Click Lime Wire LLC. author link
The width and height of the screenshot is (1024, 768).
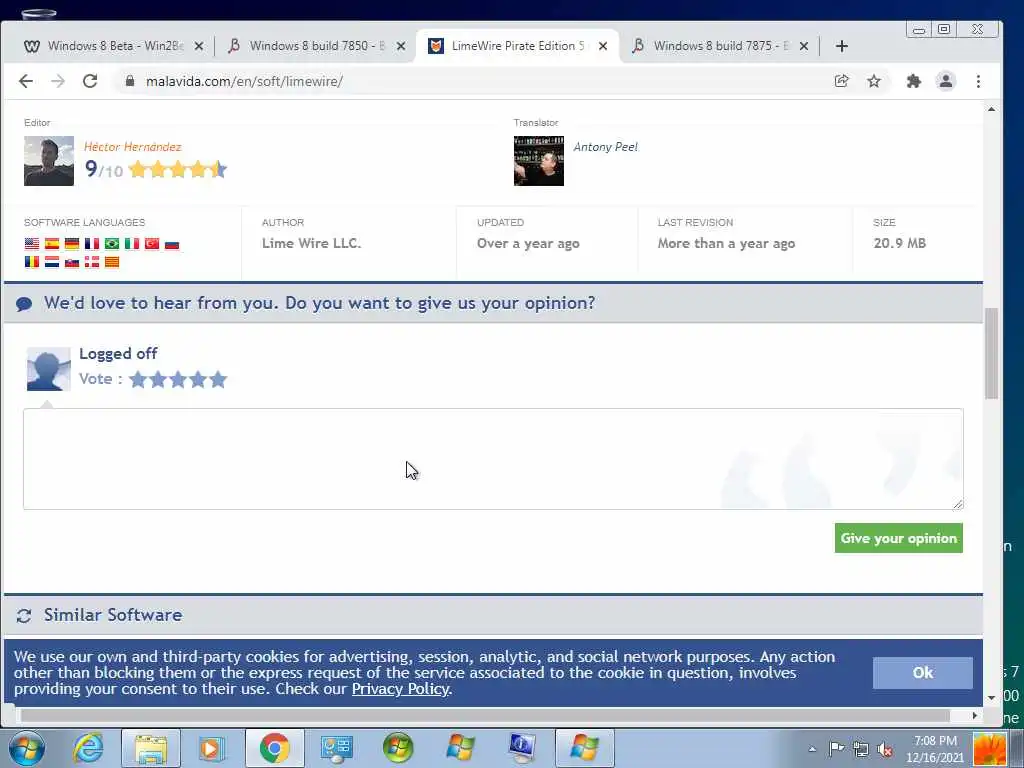click(x=312, y=243)
